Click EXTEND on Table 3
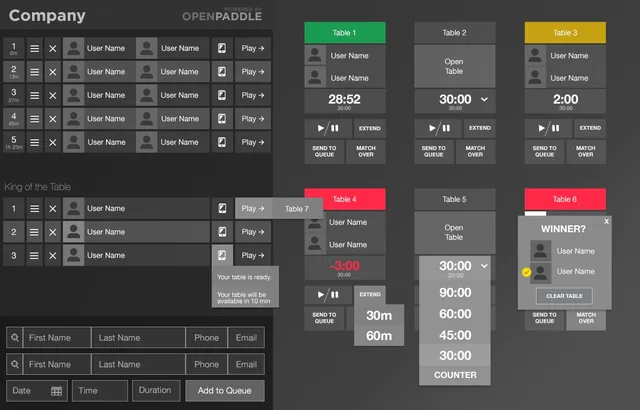The width and height of the screenshot is (640, 410). [590, 128]
